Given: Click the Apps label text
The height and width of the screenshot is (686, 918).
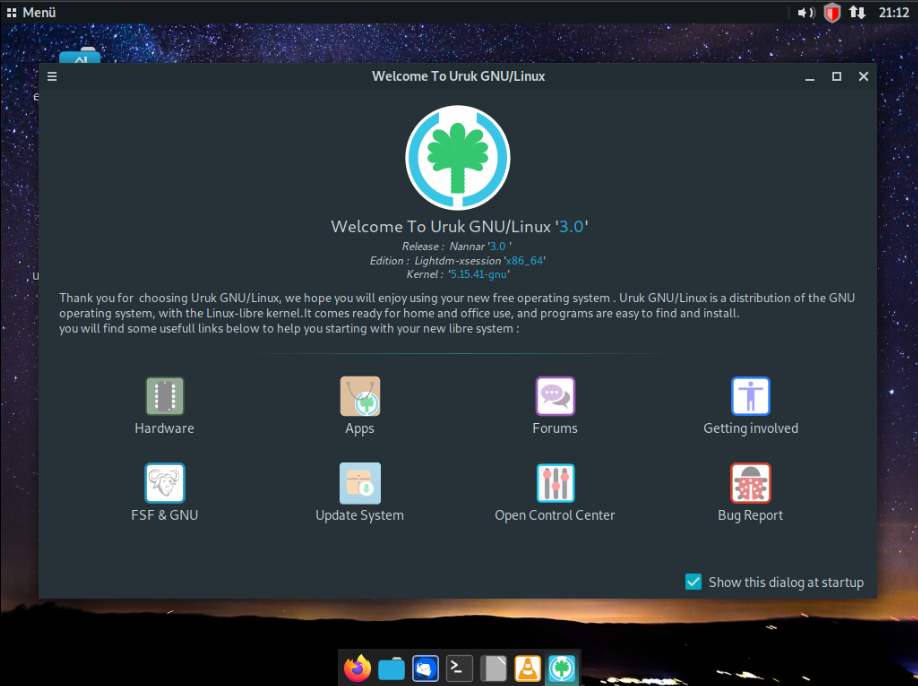Looking at the screenshot, I should (359, 429).
